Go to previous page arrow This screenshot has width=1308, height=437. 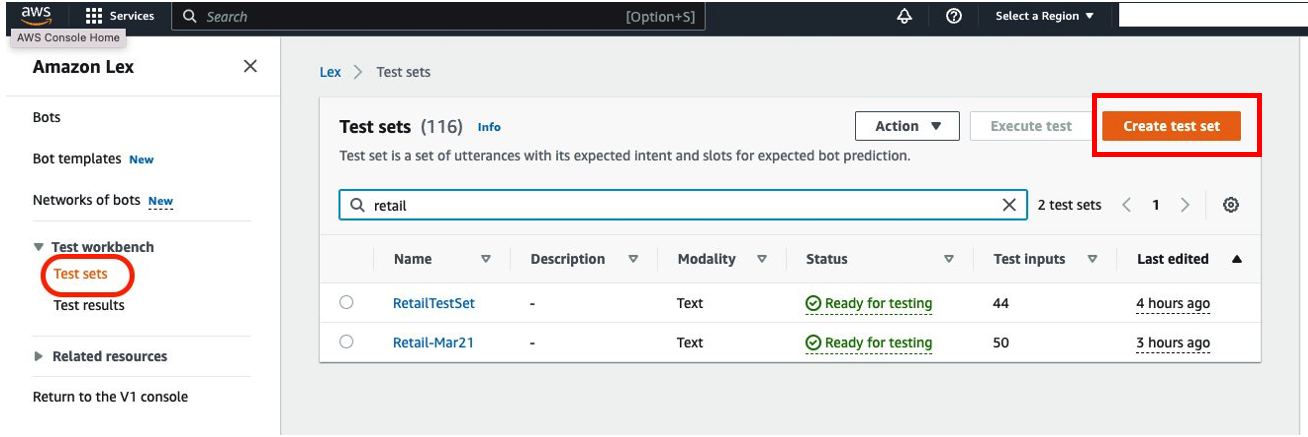(x=1127, y=205)
